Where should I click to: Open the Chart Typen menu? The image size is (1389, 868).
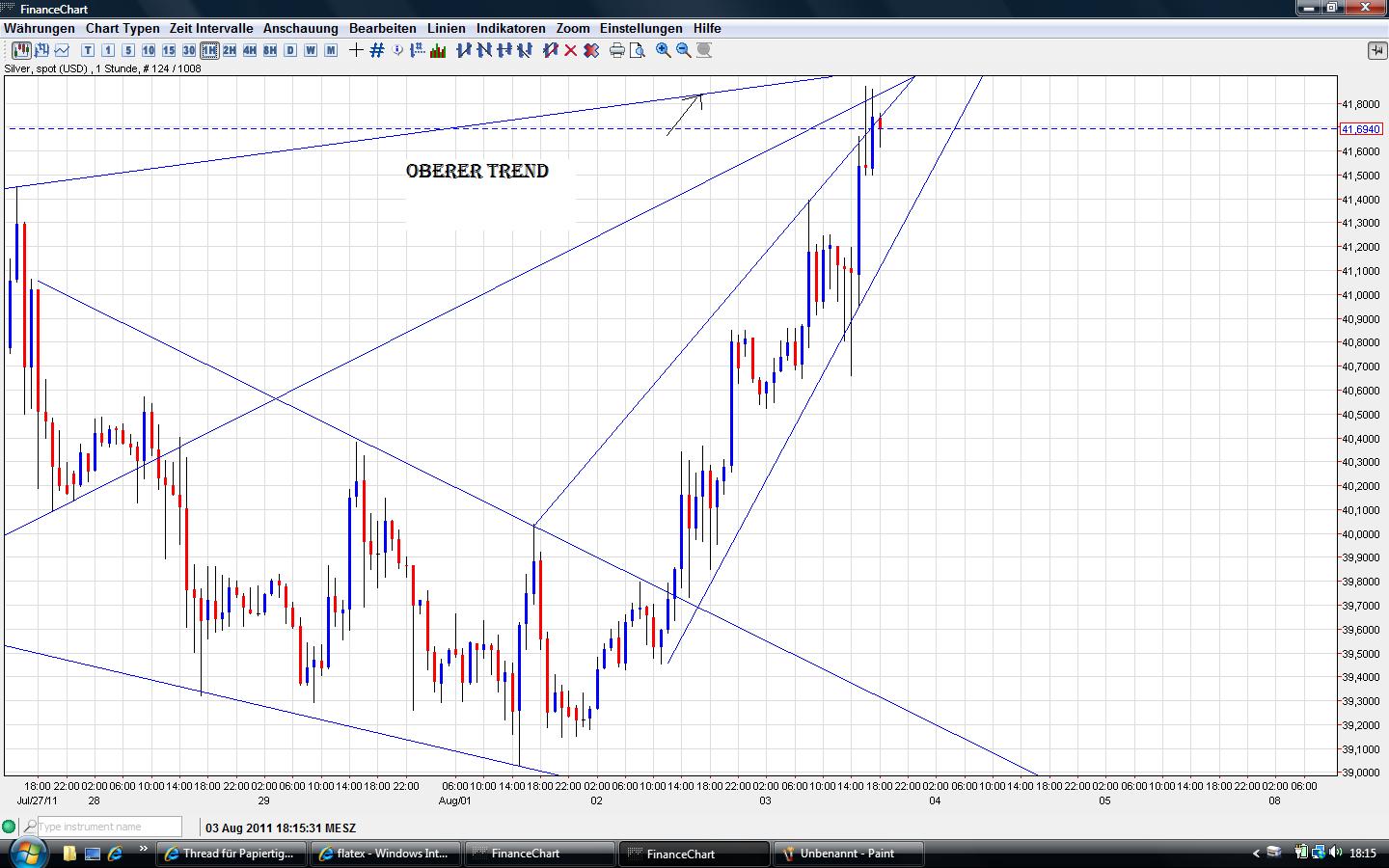123,29
